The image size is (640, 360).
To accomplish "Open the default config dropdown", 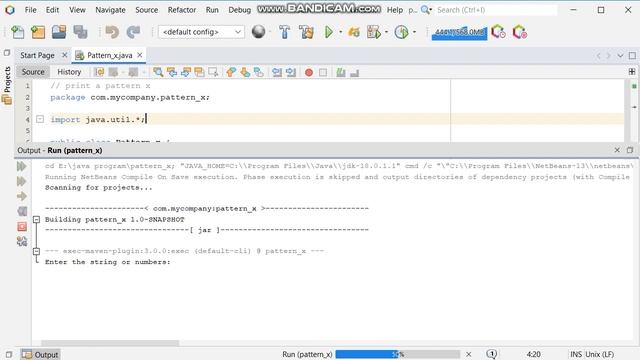I will pos(201,32).
